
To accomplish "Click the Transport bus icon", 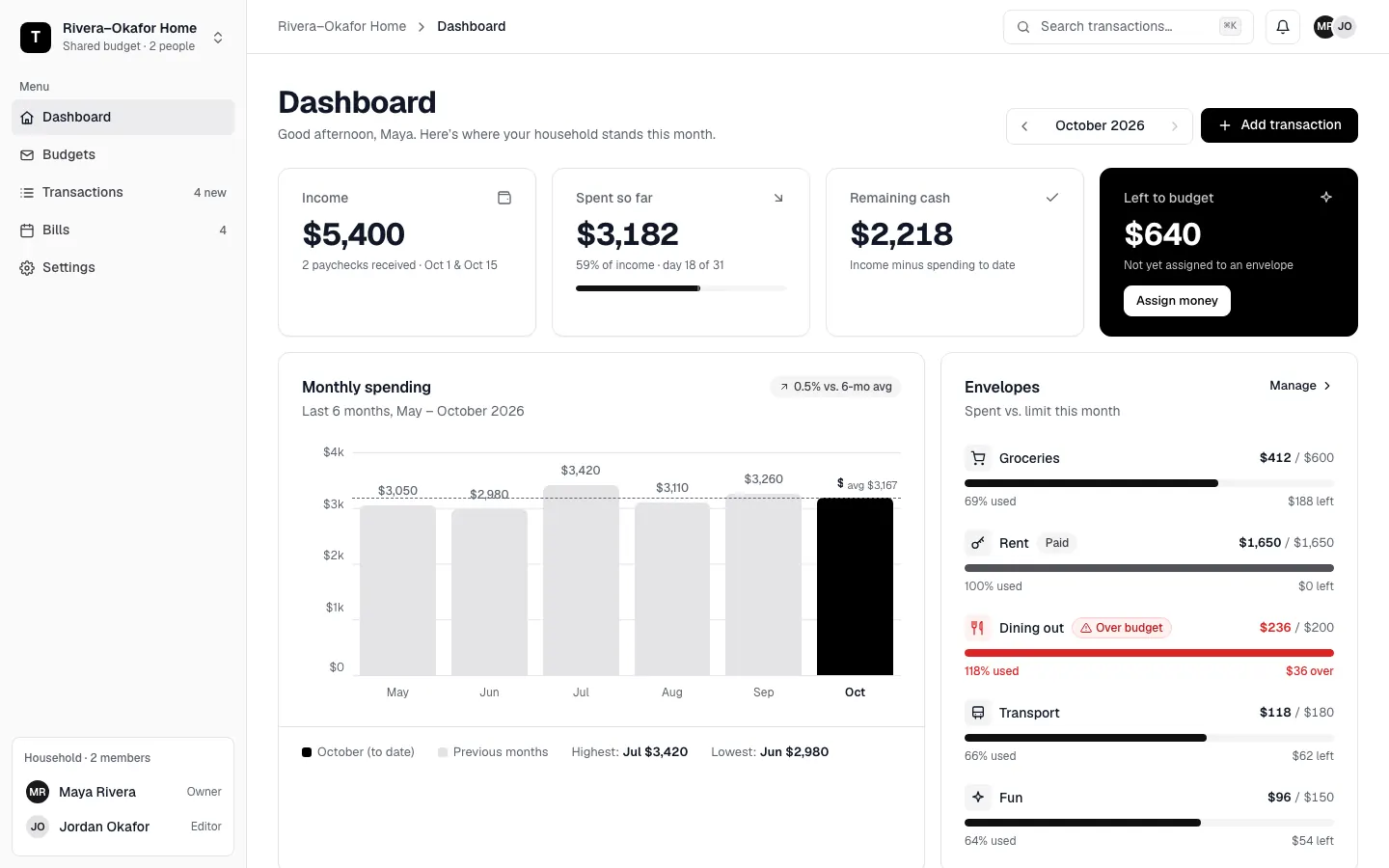I will [978, 713].
